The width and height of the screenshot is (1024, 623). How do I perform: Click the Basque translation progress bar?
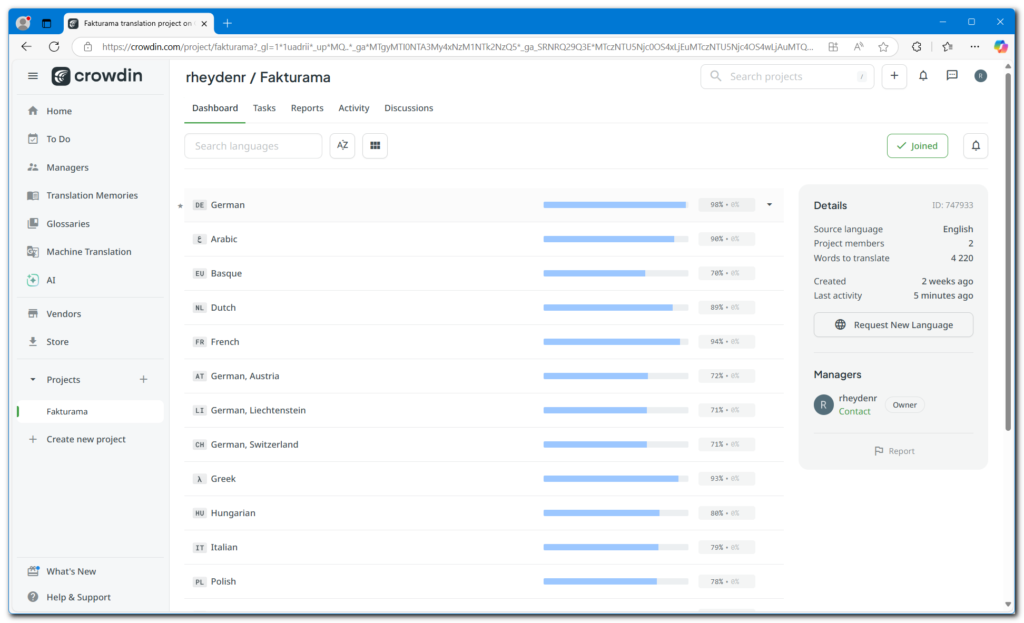(x=615, y=274)
